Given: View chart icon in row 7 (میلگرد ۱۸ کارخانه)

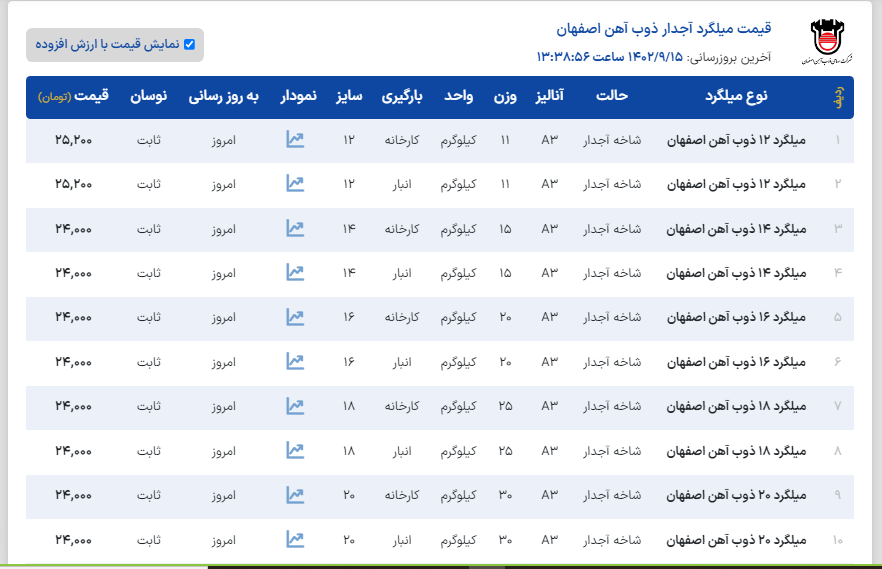Looking at the screenshot, I should (x=295, y=406).
